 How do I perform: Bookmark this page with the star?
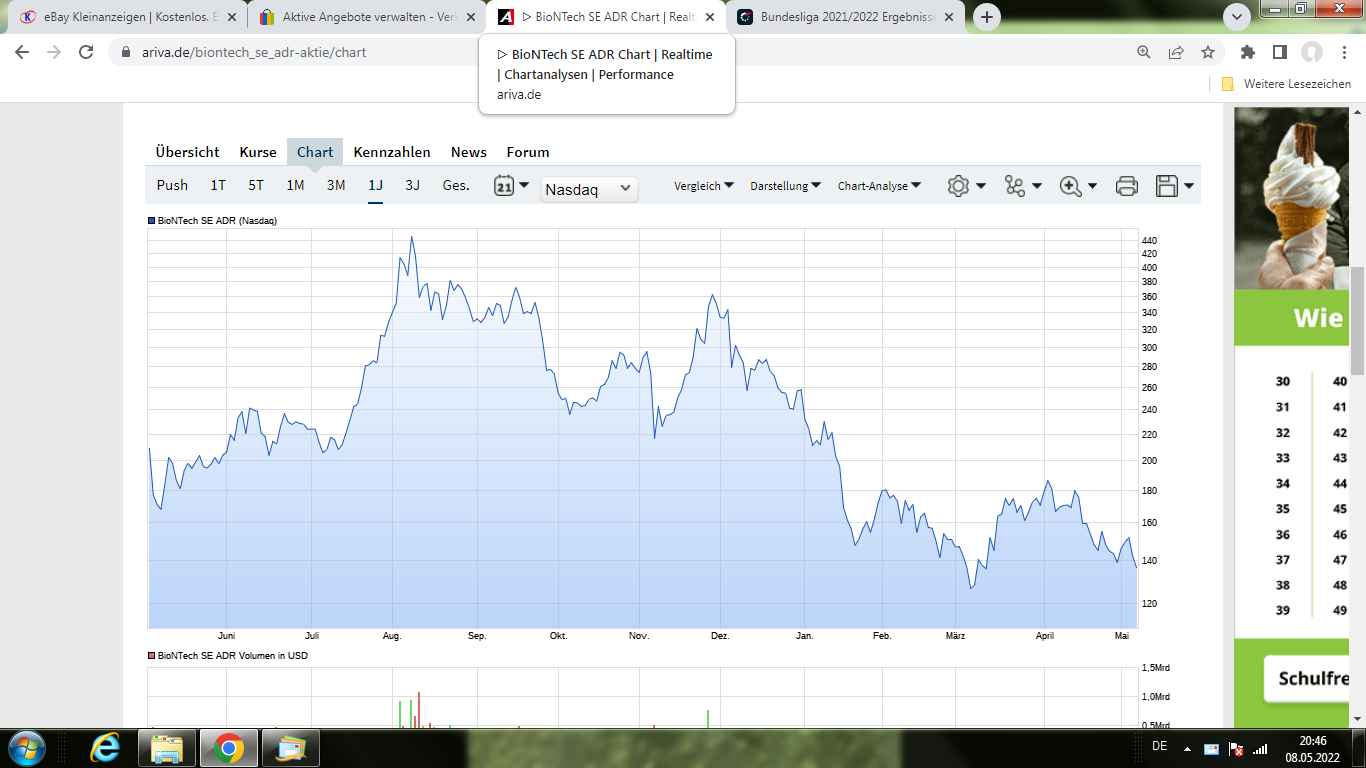click(1208, 52)
